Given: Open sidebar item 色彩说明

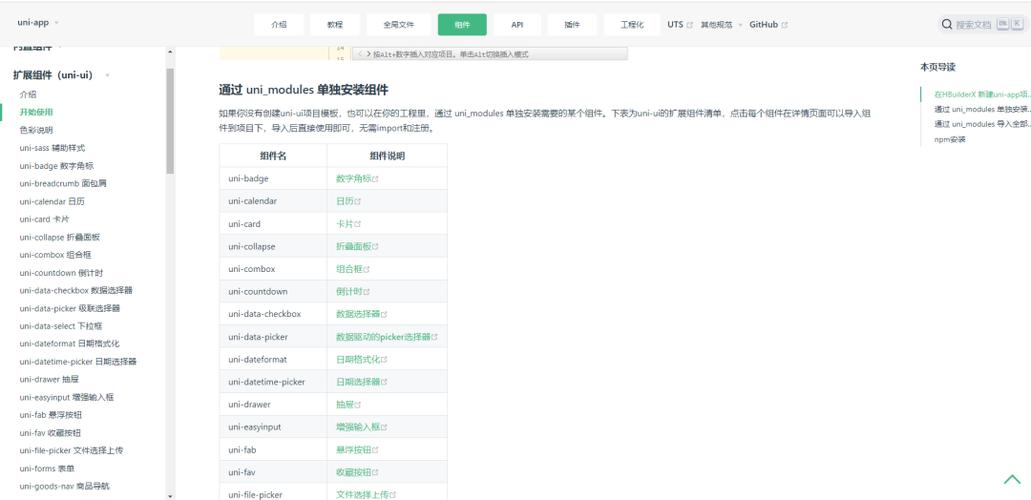Looking at the screenshot, I should (x=36, y=130).
